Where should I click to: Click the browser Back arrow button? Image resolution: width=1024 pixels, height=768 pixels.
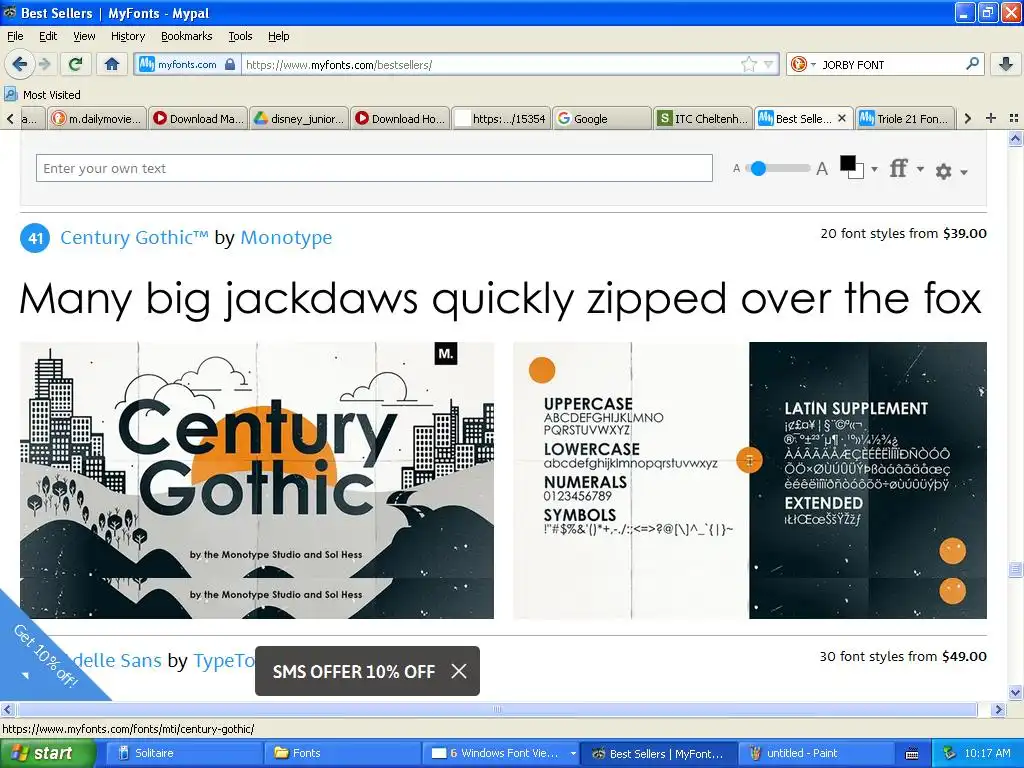point(20,64)
